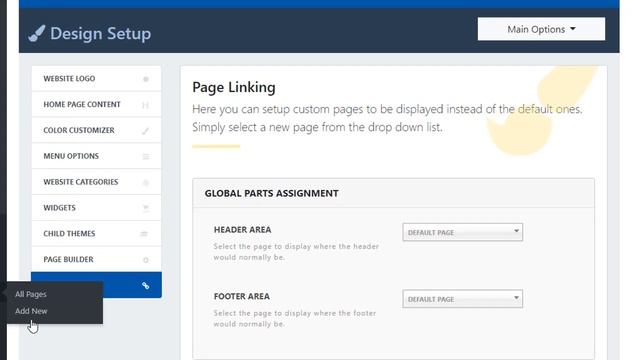Click the Header Area label
This screenshot has height=360, width=640.
(x=242, y=230)
